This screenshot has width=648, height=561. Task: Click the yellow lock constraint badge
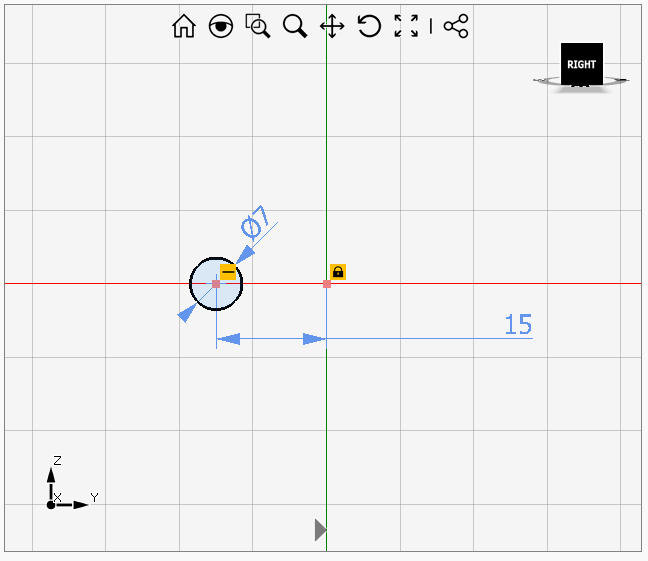click(338, 272)
